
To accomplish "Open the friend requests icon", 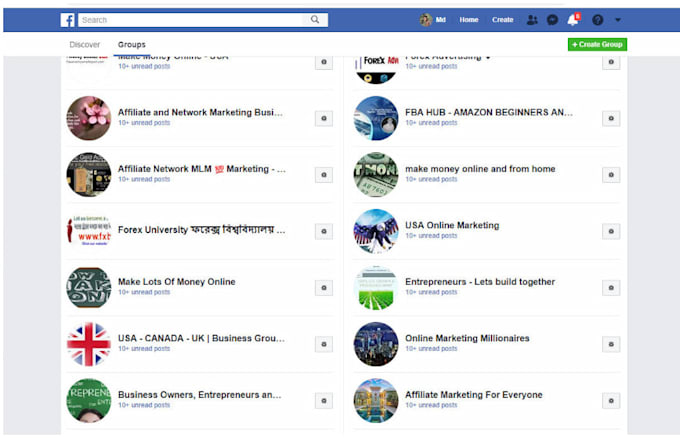I will pyautogui.click(x=532, y=20).
